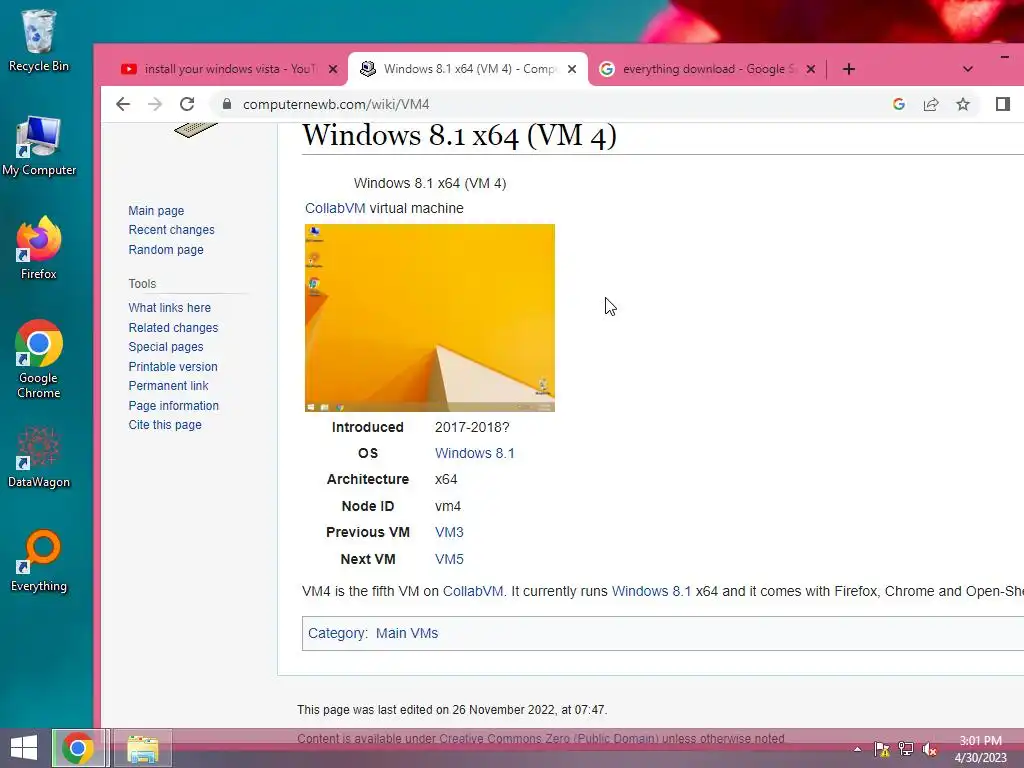This screenshot has width=1024, height=768.
Task: Launch Google Chrome desktop shortcut
Action: coord(39,359)
